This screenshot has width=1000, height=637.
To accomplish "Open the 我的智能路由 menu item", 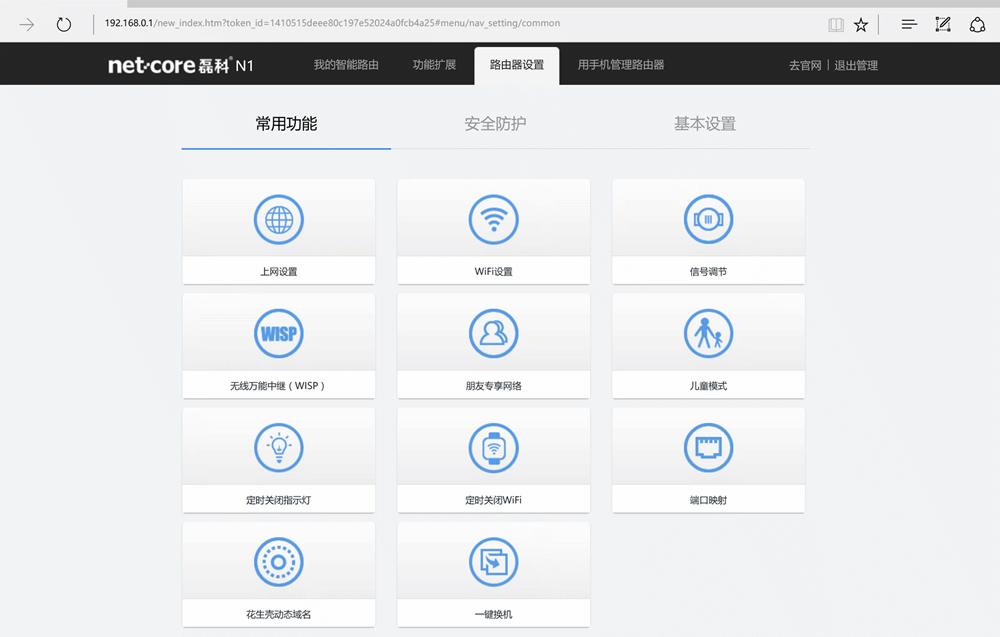I will [351, 63].
